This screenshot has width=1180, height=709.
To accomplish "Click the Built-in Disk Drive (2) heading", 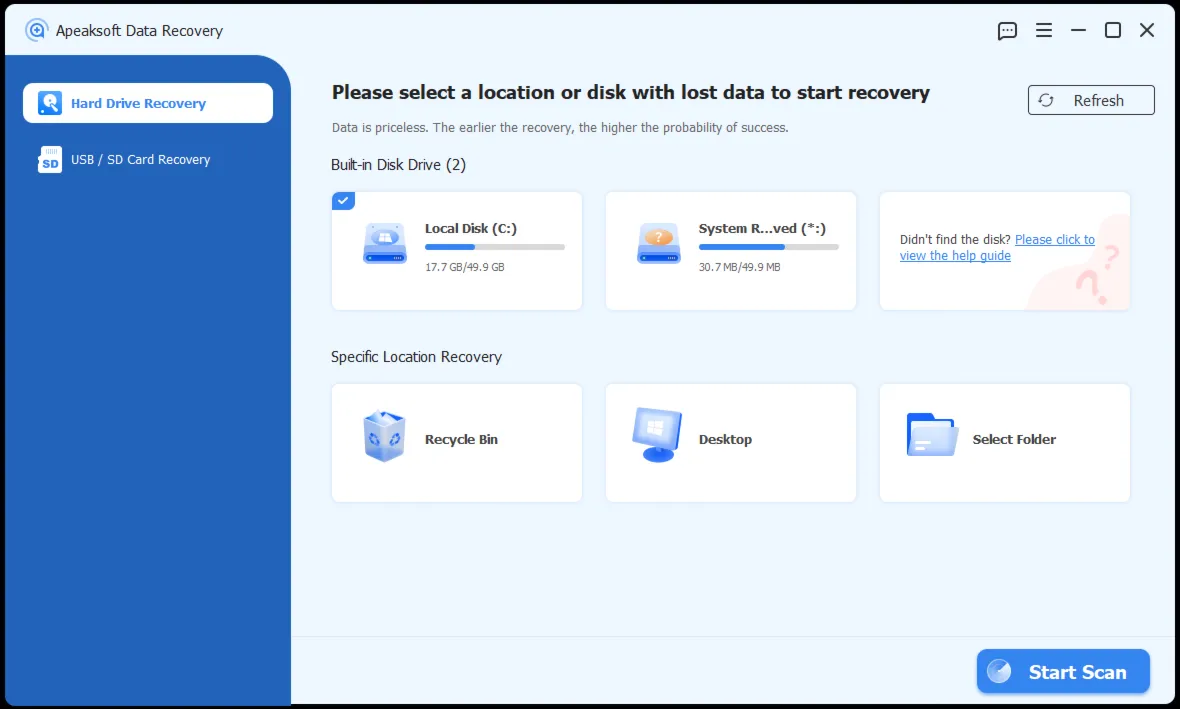I will [x=398, y=165].
